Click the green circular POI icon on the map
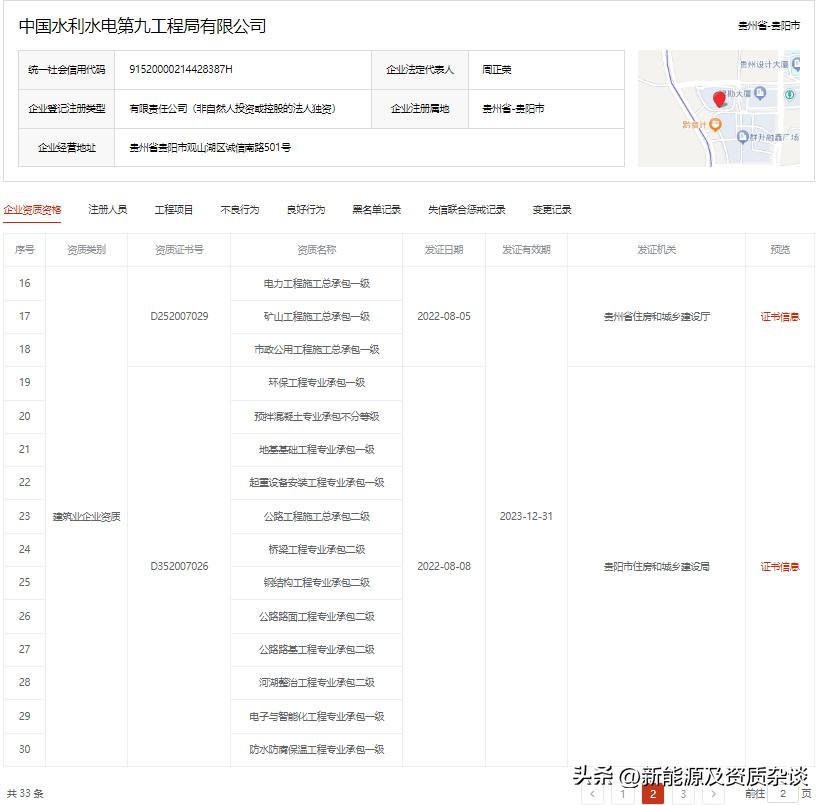The height and width of the screenshot is (805, 827). click(789, 95)
